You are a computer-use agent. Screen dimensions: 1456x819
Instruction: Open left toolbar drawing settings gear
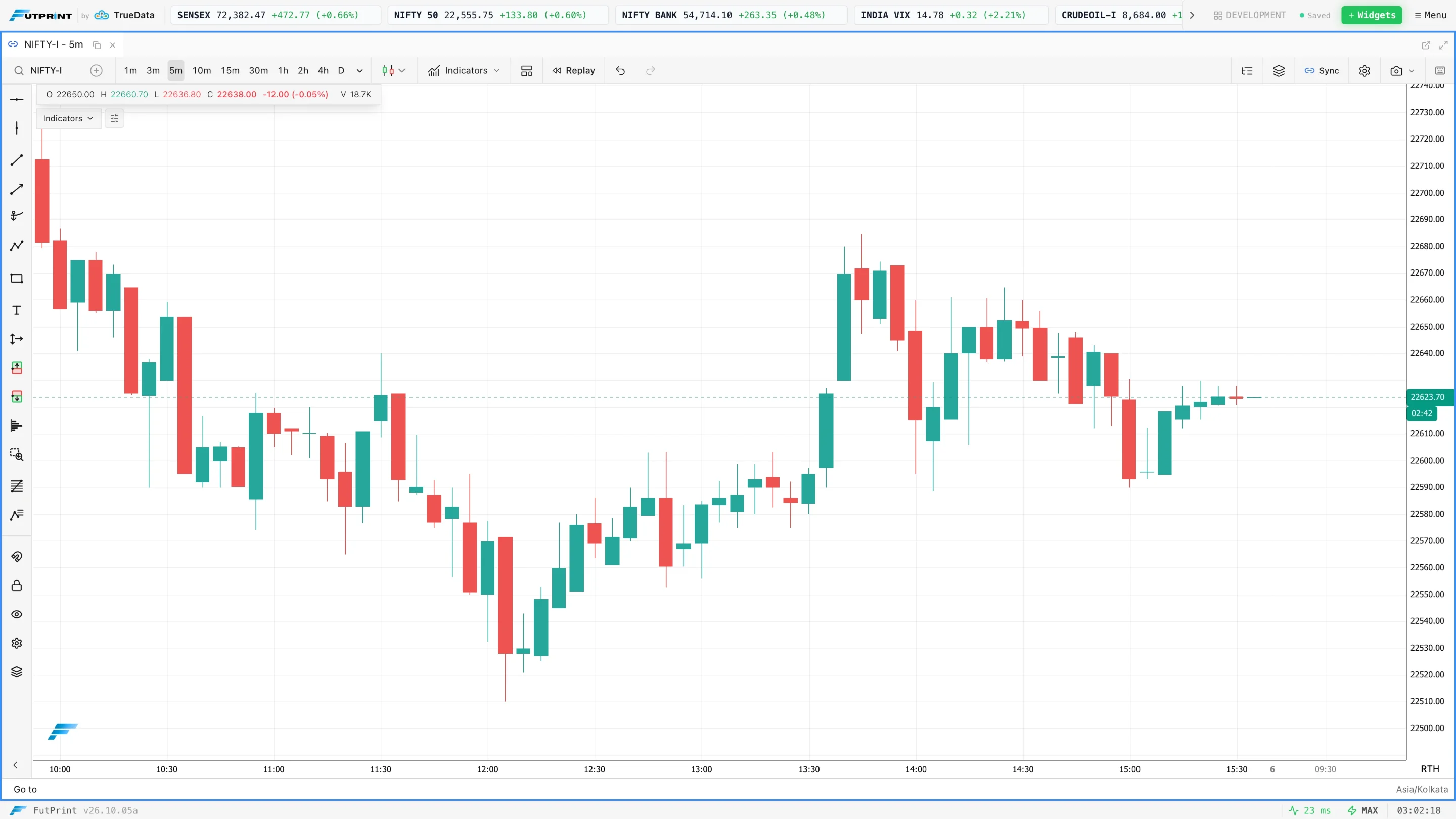(x=16, y=643)
